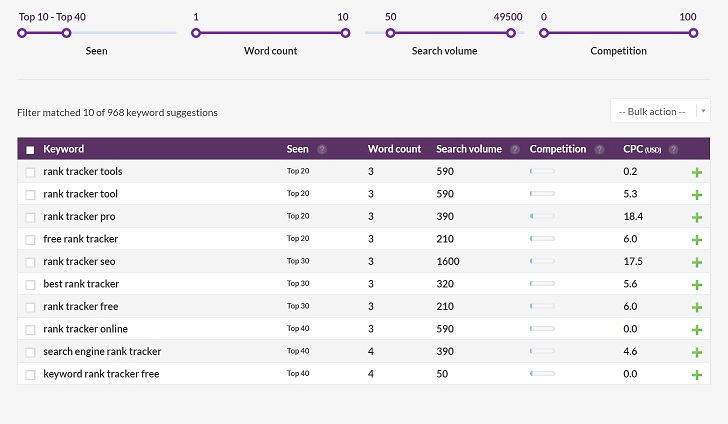The width and height of the screenshot is (728, 424).
Task: Sort table by Keyword column header
Action: tap(64, 149)
